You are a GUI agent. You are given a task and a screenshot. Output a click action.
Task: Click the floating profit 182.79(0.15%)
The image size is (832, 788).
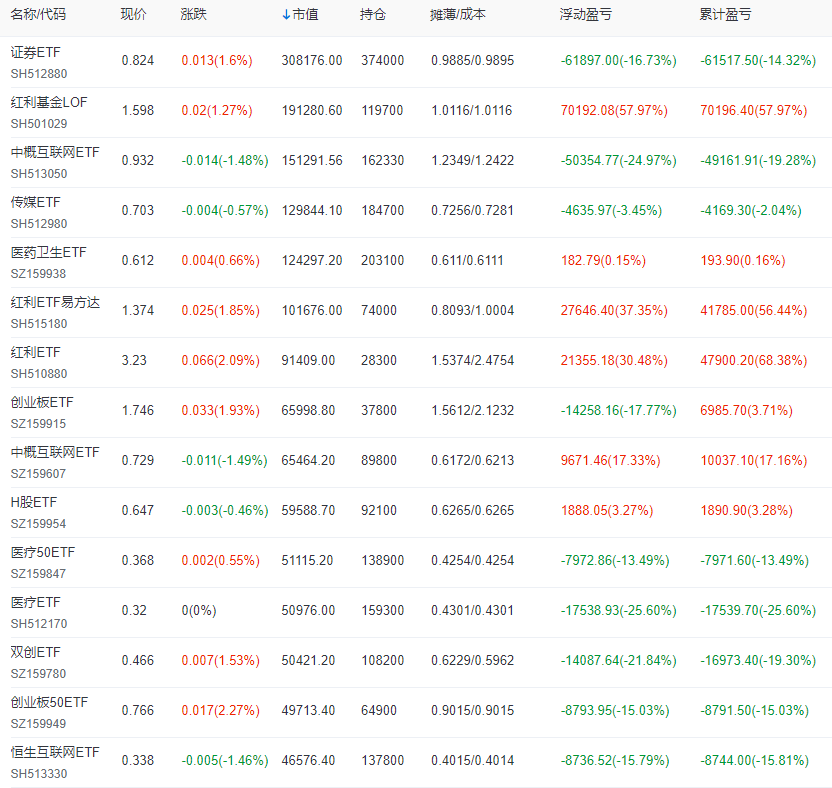click(603, 261)
